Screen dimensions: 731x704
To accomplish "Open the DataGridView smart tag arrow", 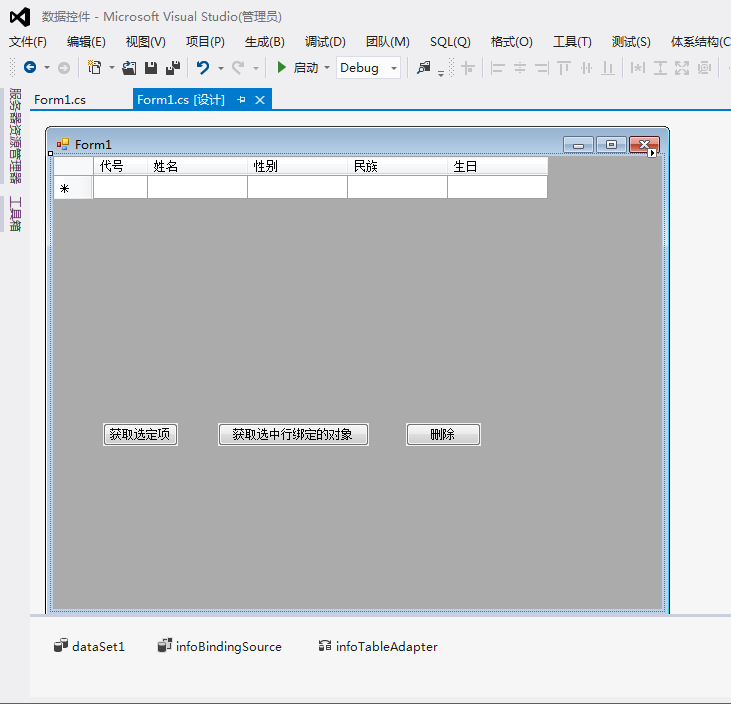I will 652,152.
